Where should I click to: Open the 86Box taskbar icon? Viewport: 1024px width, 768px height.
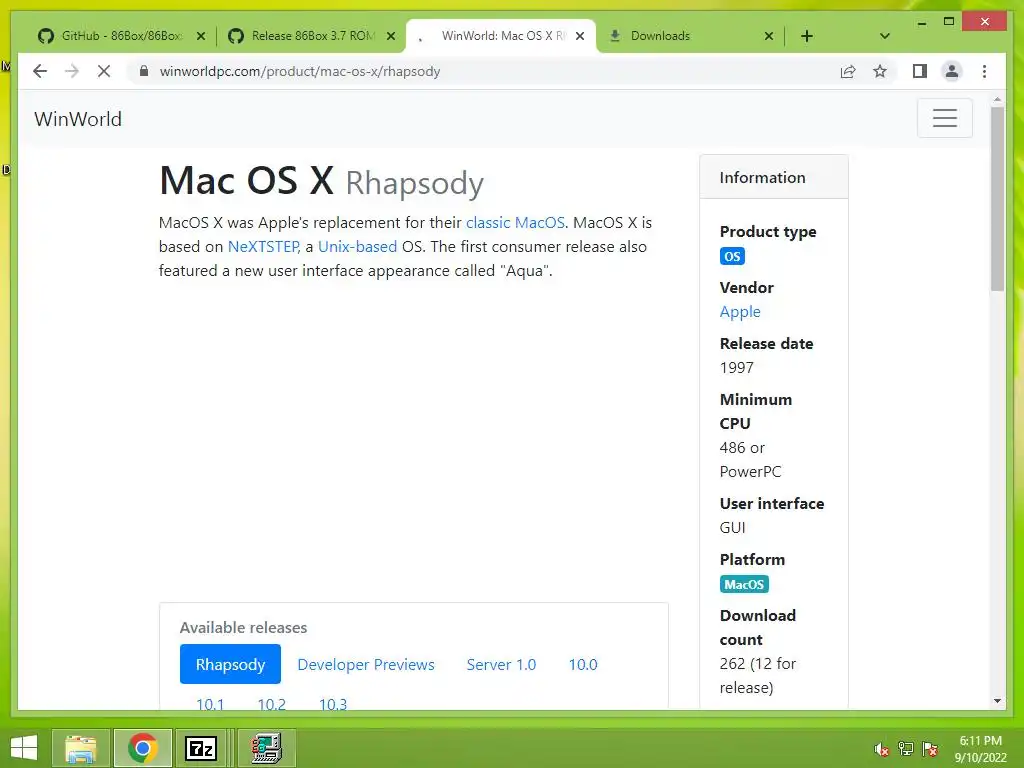tap(266, 748)
